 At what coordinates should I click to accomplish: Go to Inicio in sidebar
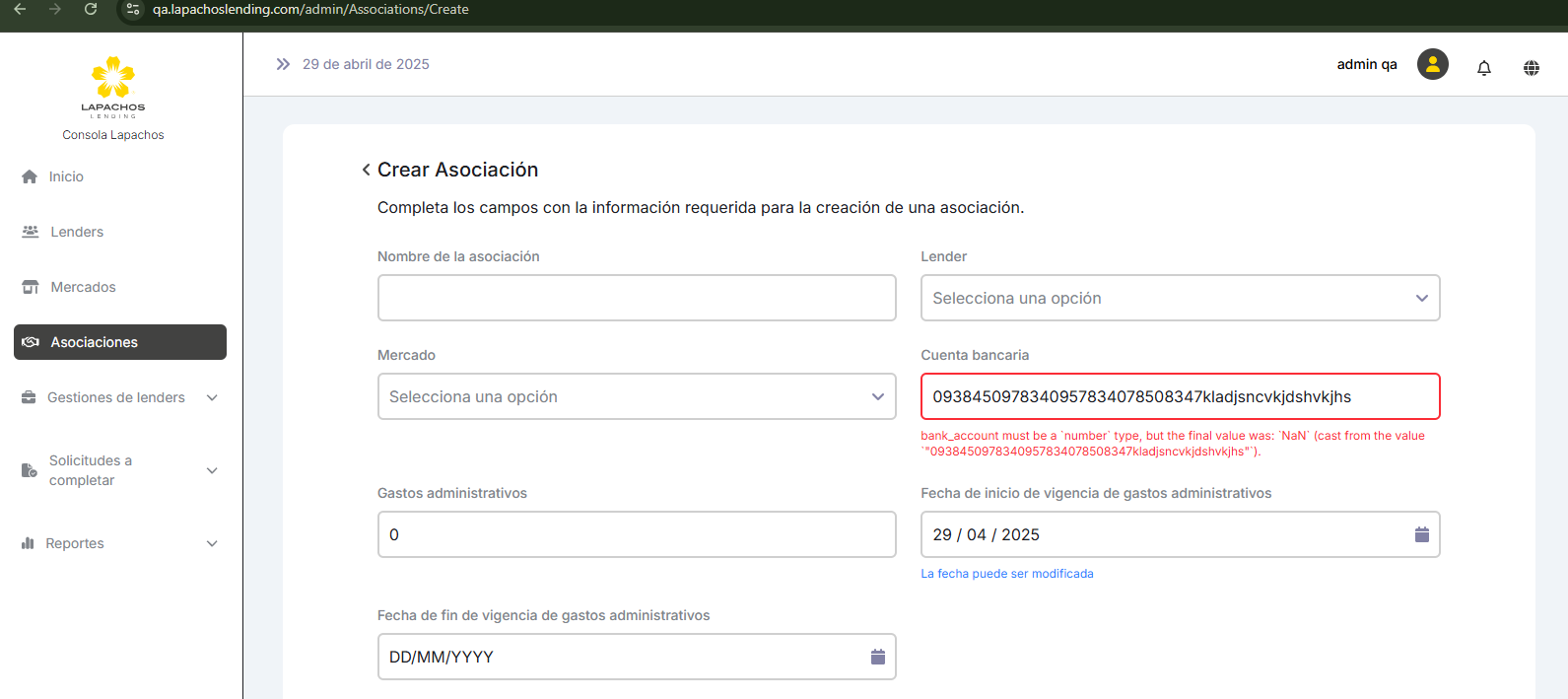tap(66, 176)
